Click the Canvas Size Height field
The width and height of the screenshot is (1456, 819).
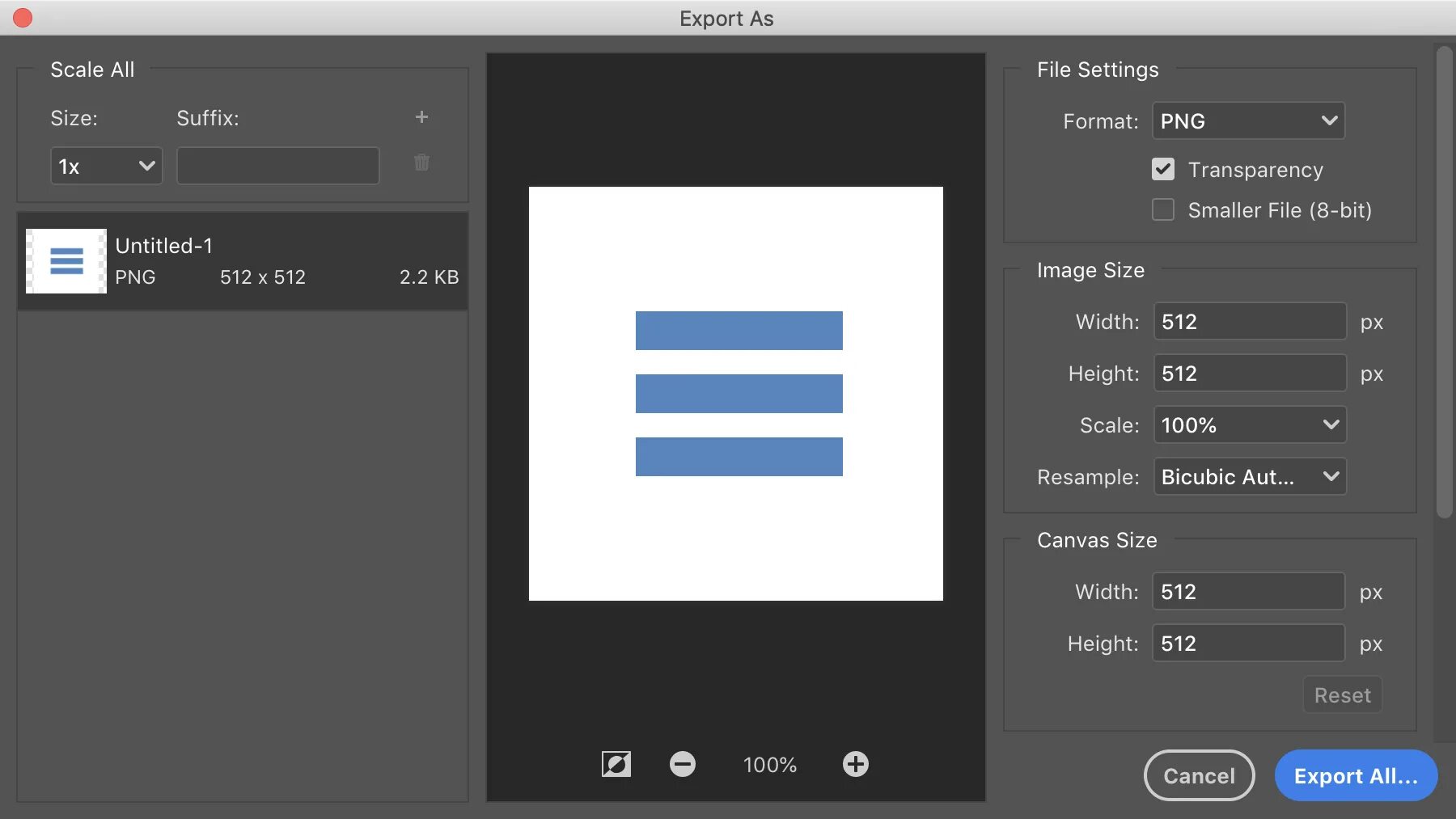pos(1248,643)
